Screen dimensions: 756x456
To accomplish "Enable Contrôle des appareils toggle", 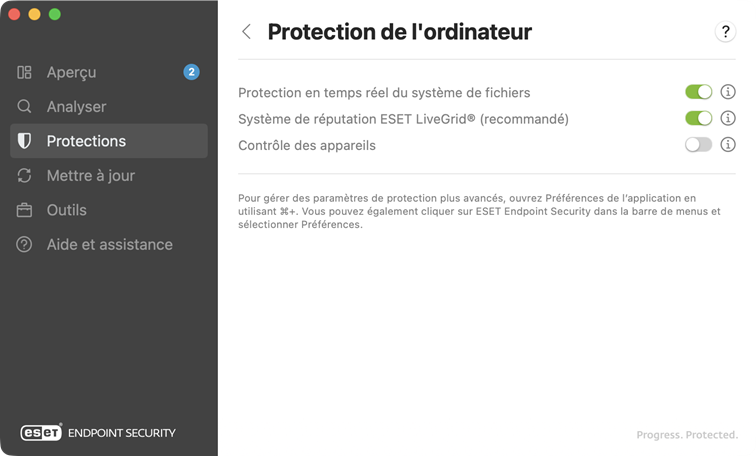I will click(x=698, y=145).
